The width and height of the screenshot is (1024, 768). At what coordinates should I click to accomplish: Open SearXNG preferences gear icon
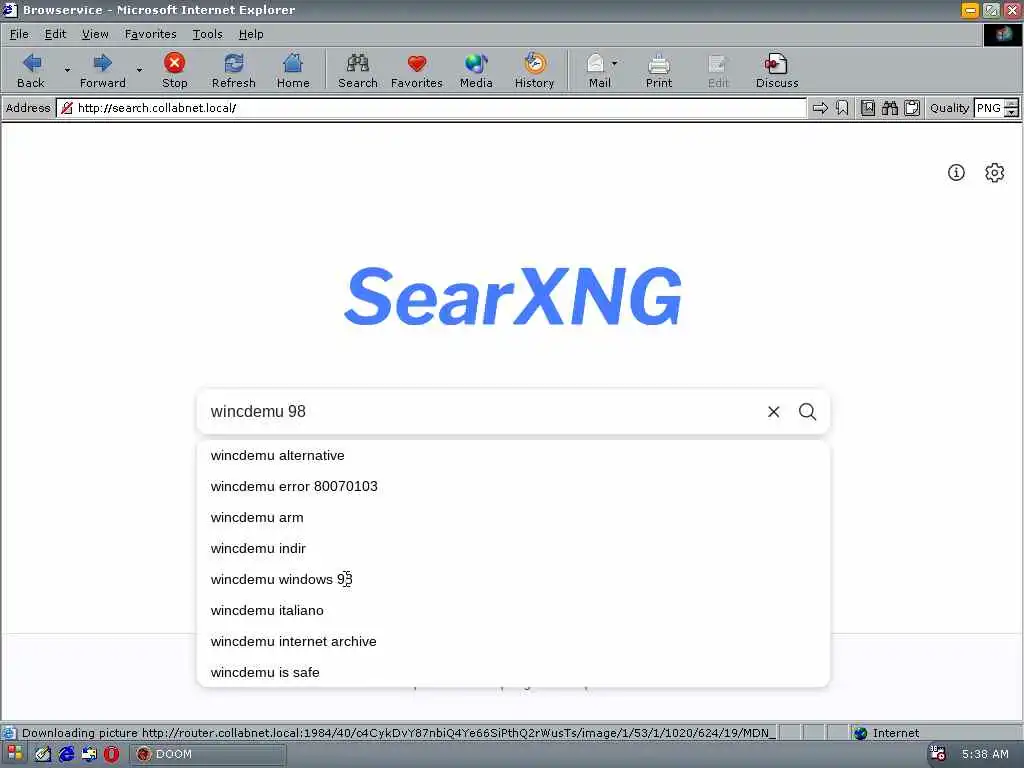tap(995, 172)
